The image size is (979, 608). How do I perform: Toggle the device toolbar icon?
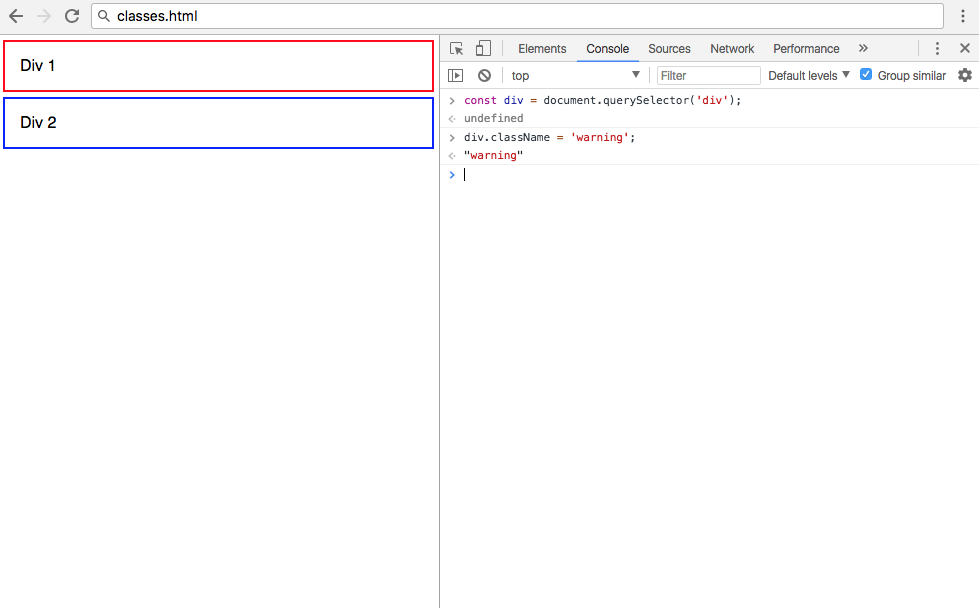coord(483,48)
